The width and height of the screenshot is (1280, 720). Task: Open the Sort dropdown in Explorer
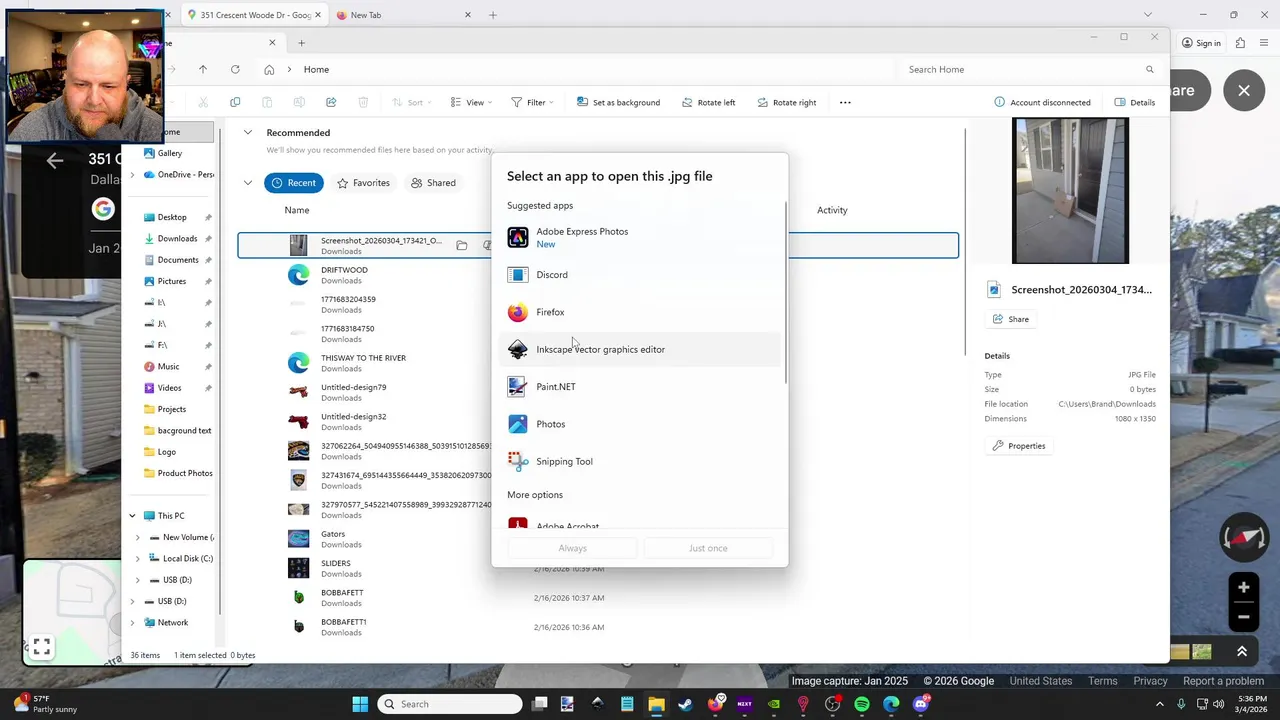pos(410,102)
